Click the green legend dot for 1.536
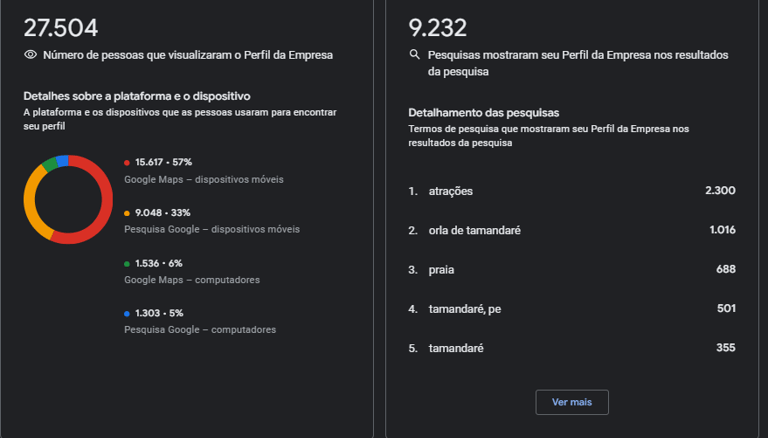 tap(127, 264)
